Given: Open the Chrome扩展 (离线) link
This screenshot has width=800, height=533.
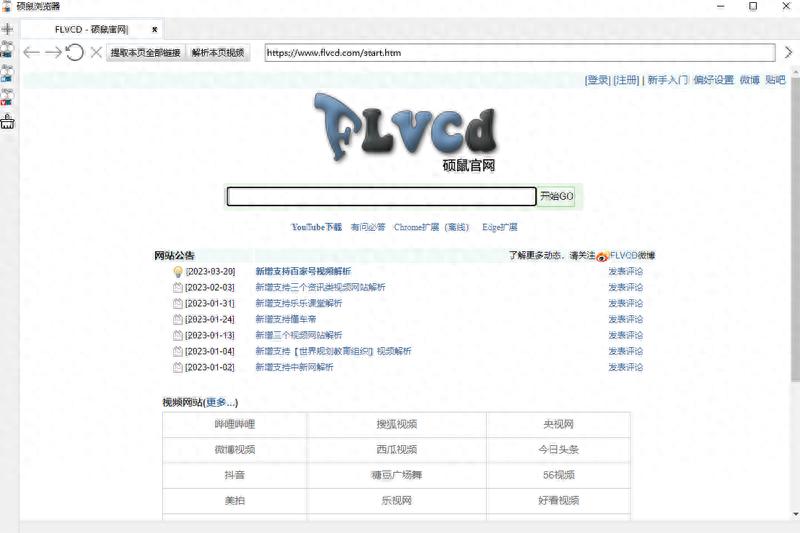Looking at the screenshot, I should click(x=431, y=227).
